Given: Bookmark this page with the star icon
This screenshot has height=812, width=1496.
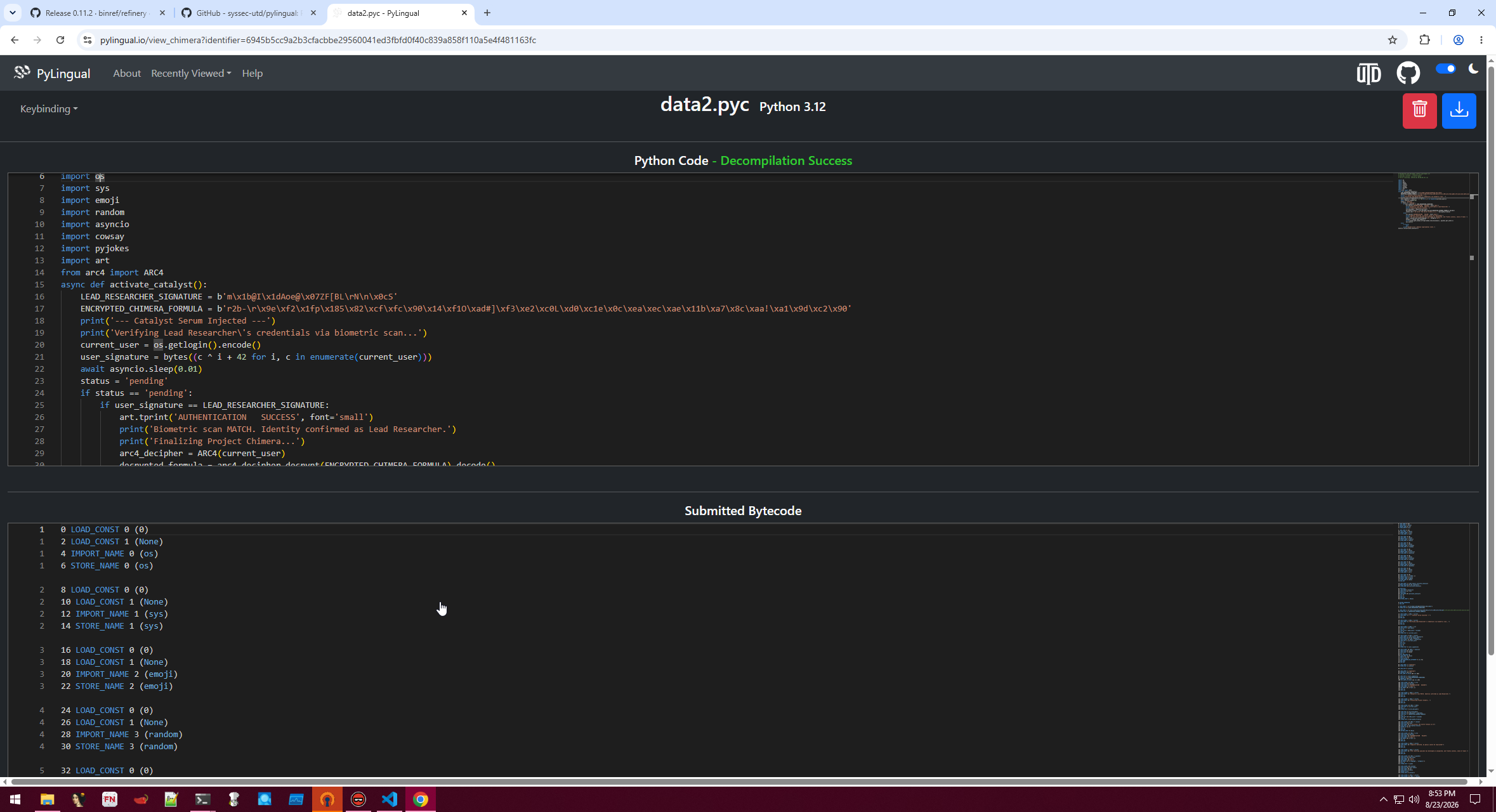Looking at the screenshot, I should (x=1392, y=40).
